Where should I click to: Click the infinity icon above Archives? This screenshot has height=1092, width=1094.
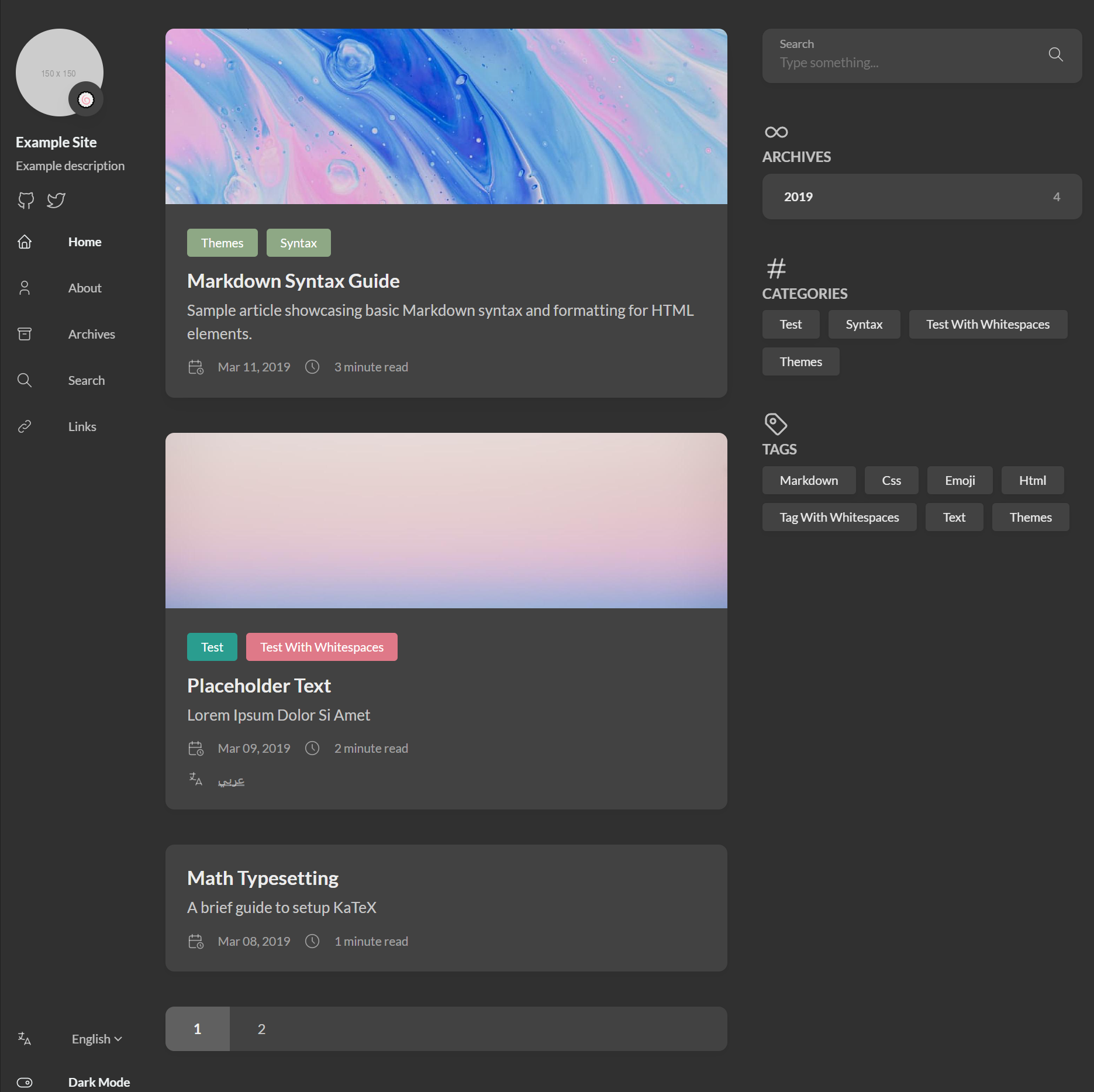coord(776,132)
